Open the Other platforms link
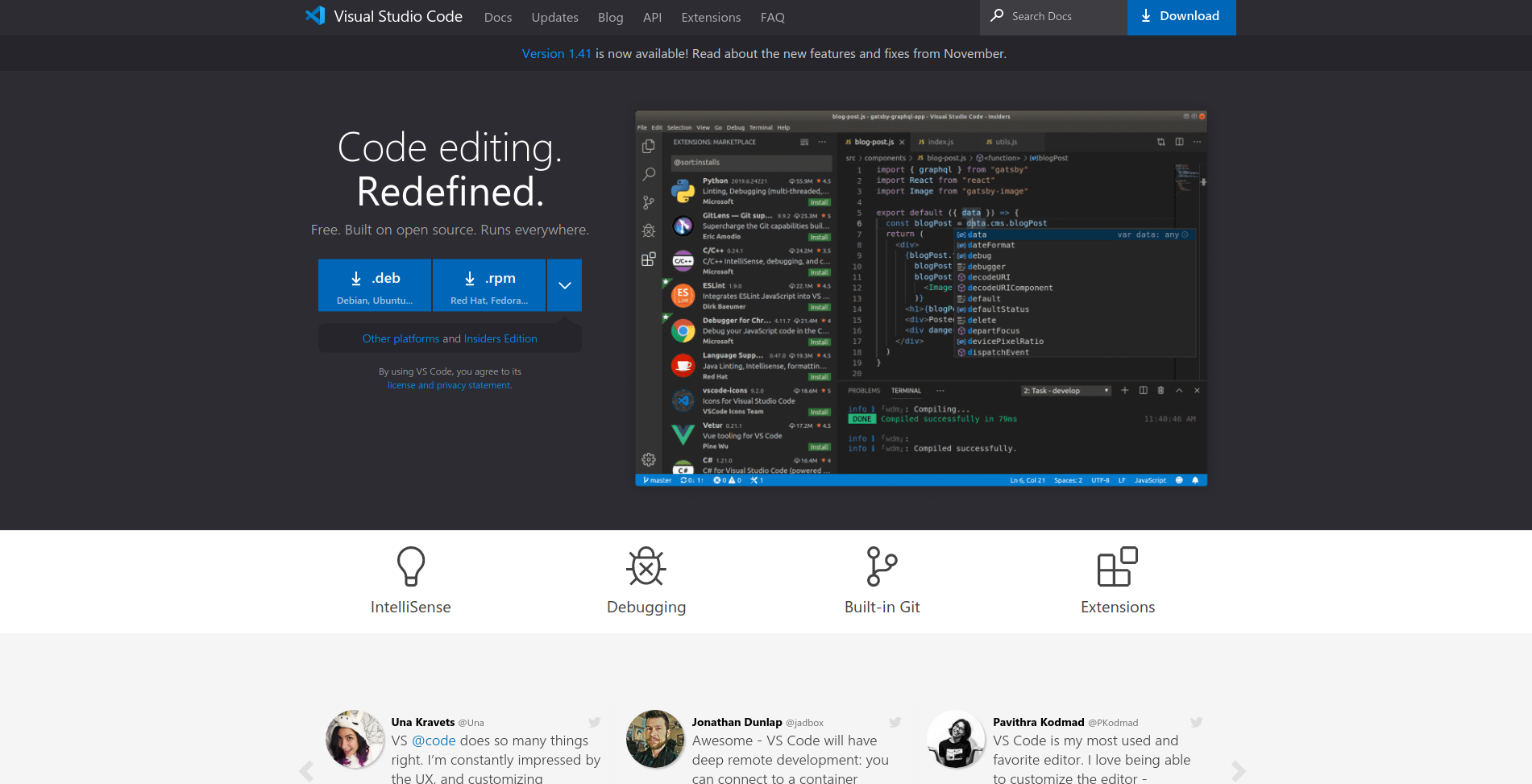The width and height of the screenshot is (1532, 784). point(401,338)
